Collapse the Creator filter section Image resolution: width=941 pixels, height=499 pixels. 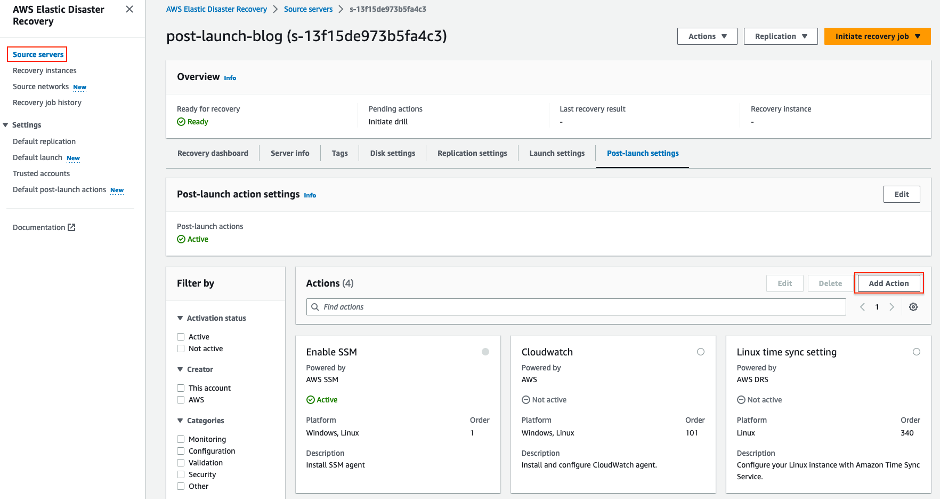[x=180, y=369]
